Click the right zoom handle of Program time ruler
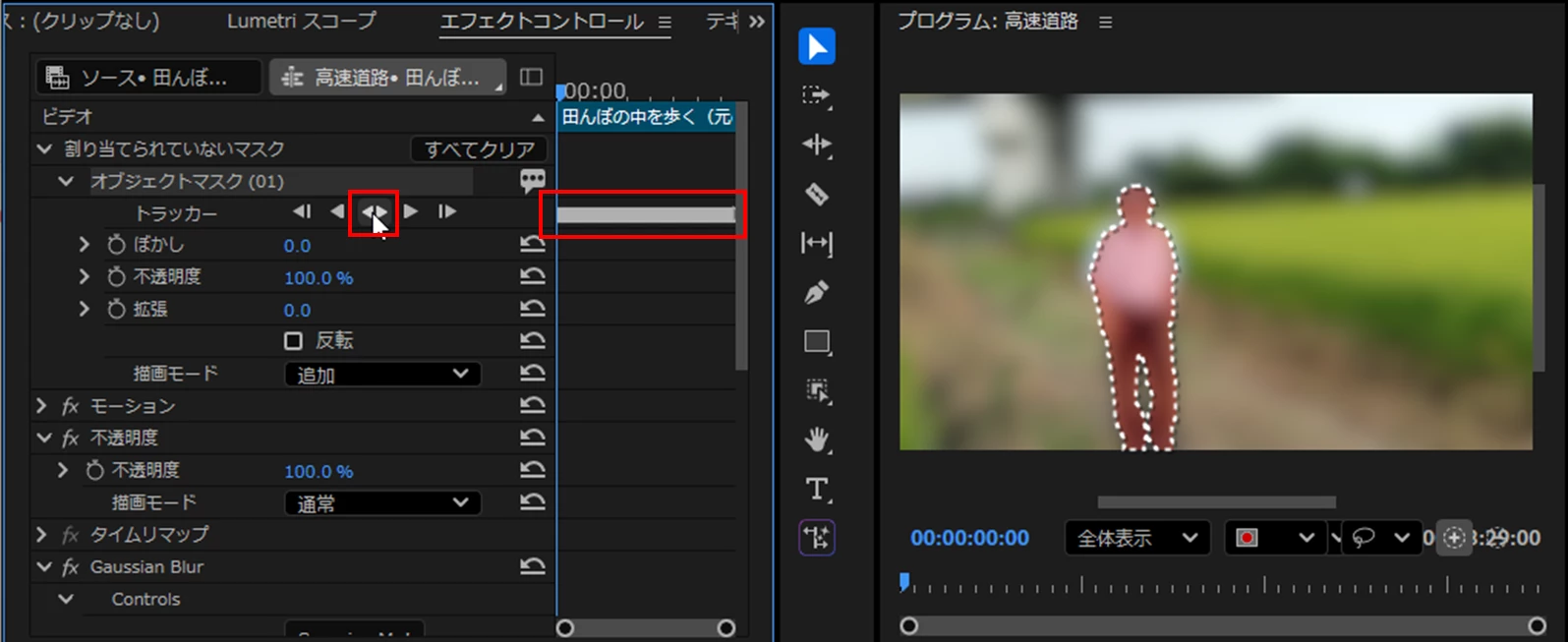Viewport: 1568px width, 642px height. tap(1537, 626)
